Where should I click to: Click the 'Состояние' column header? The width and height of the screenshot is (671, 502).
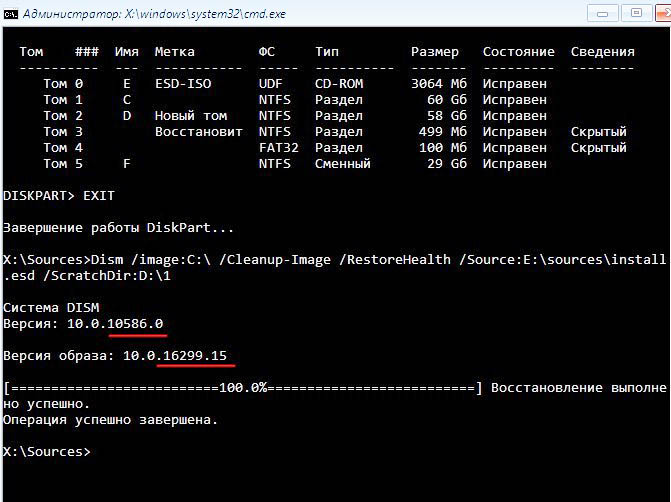[x=518, y=52]
